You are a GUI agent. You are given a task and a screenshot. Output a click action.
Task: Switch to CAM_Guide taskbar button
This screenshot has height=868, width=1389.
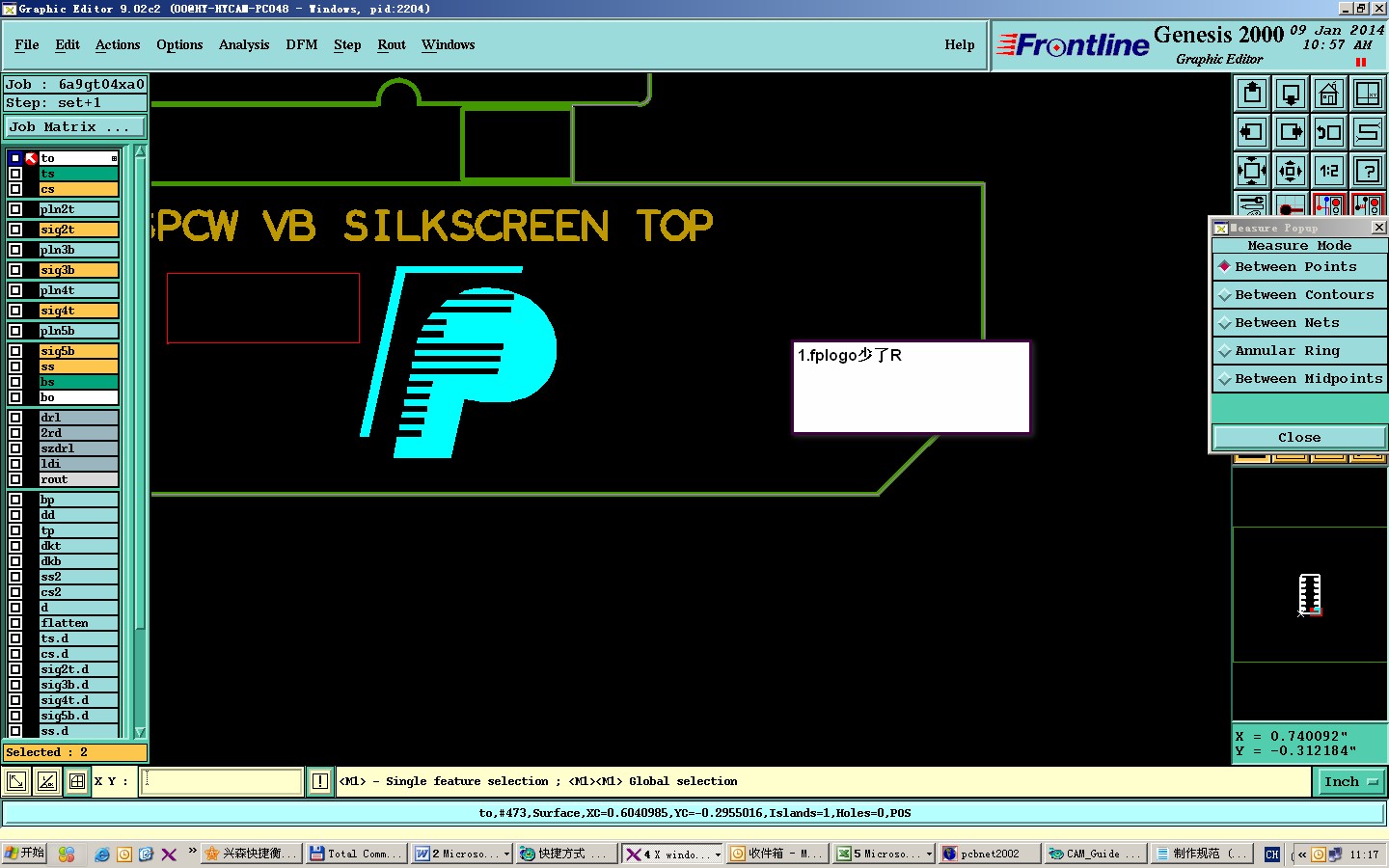tap(1095, 854)
